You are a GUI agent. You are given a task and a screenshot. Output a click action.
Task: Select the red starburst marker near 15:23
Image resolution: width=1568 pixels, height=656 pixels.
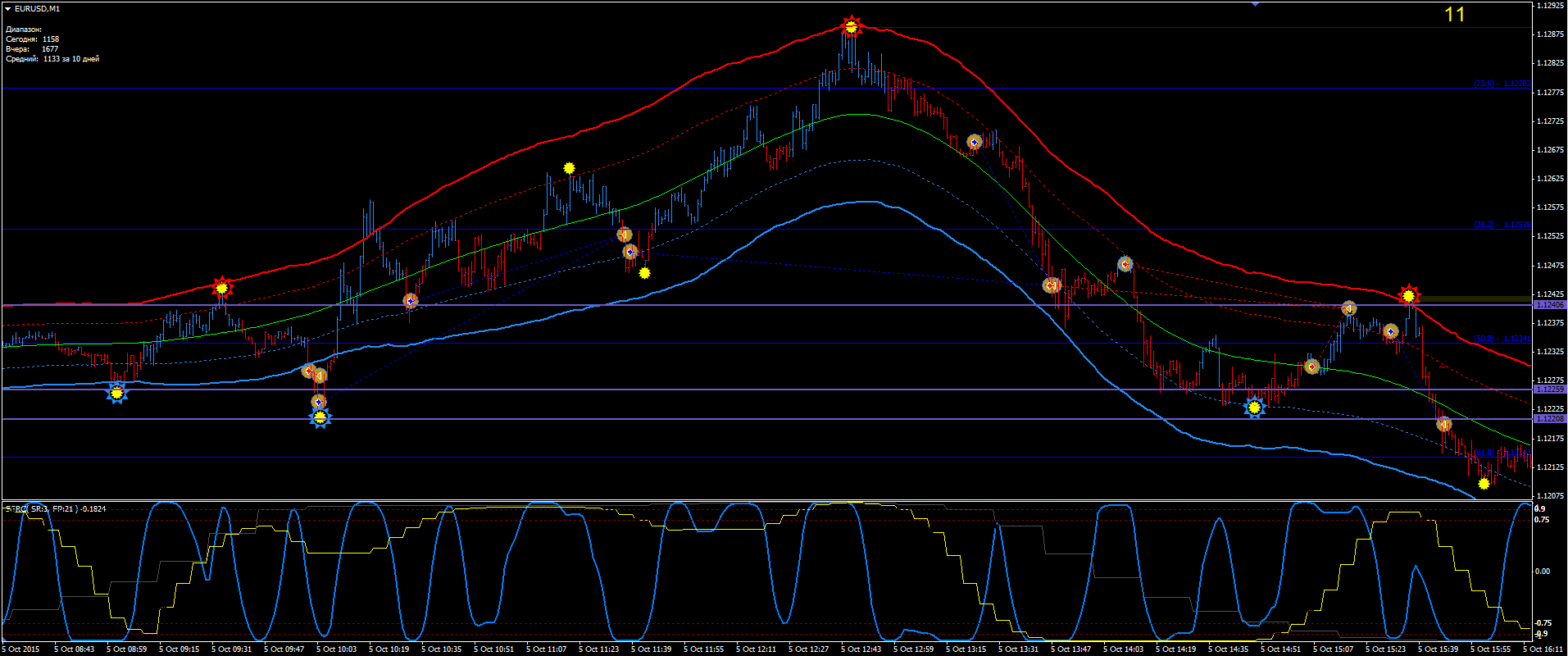1408,295
